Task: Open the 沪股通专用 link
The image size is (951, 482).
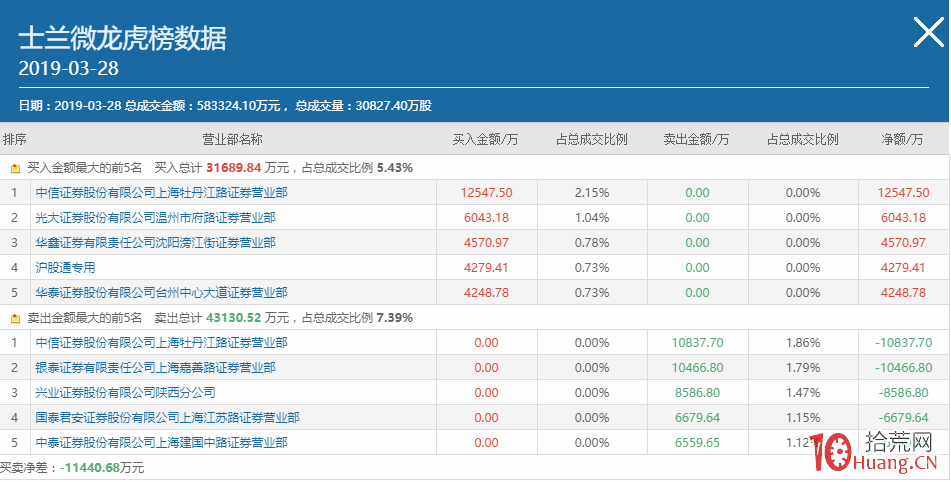Action: pyautogui.click(x=66, y=267)
